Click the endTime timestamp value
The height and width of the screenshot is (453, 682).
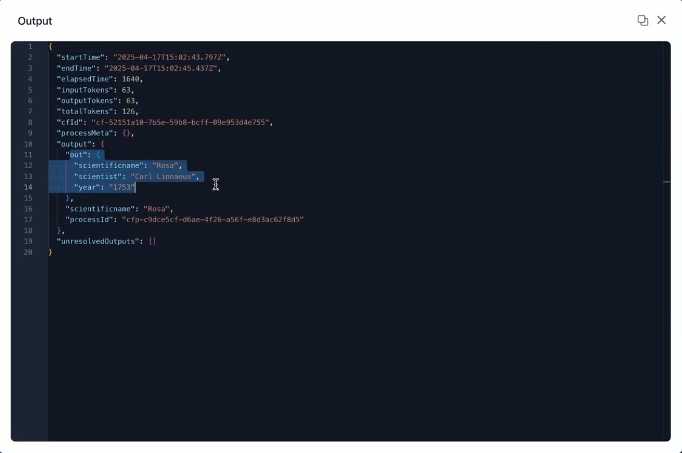click(x=161, y=68)
